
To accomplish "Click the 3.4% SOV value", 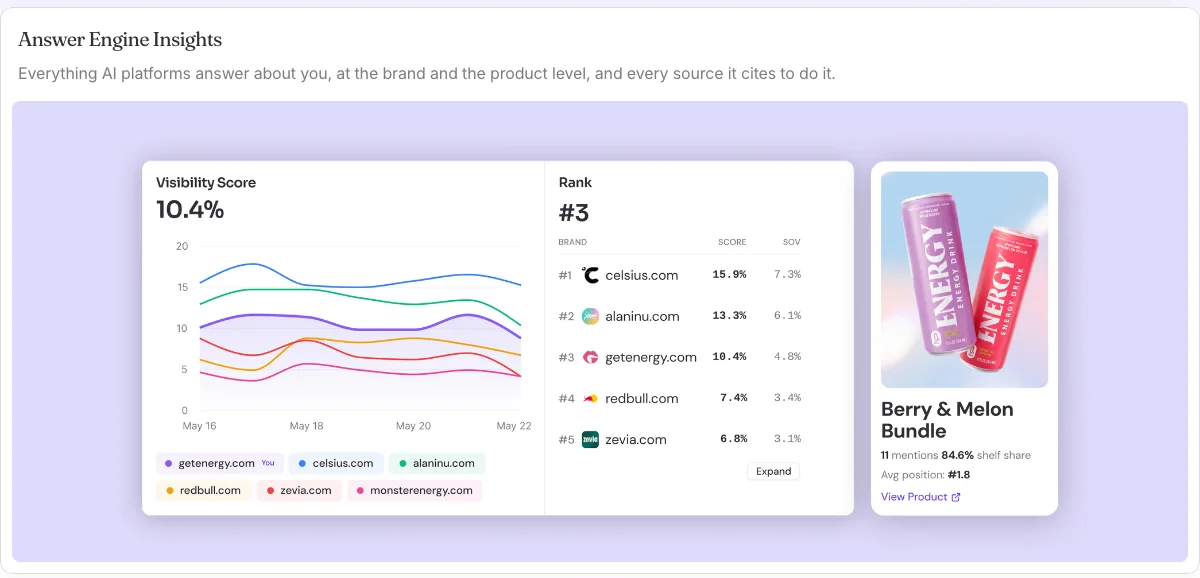I will 787,398.
